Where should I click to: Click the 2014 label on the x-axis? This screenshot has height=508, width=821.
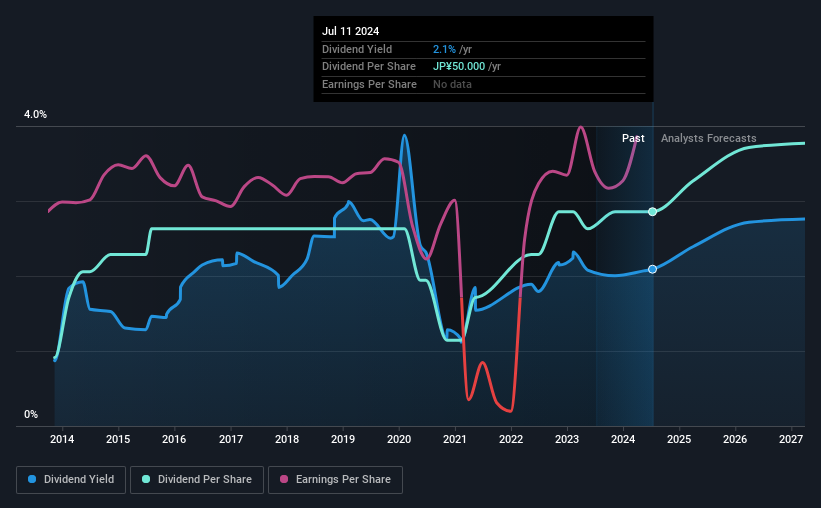(x=62, y=439)
